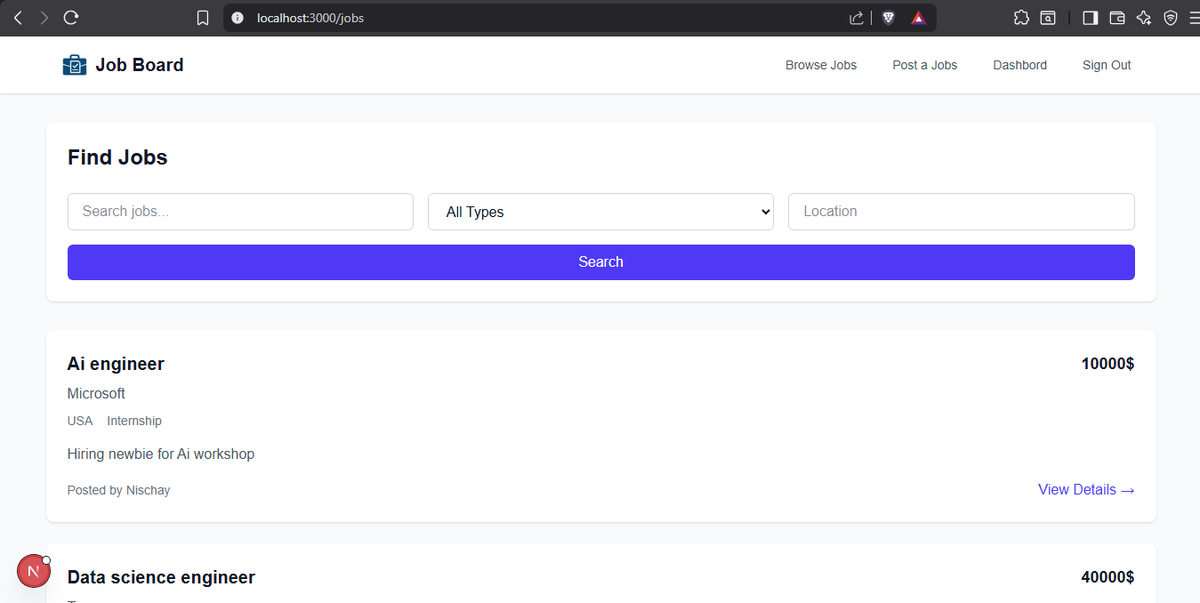Image resolution: width=1200 pixels, height=603 pixels.
Task: Open the Dashbord nav item
Action: pos(1020,65)
